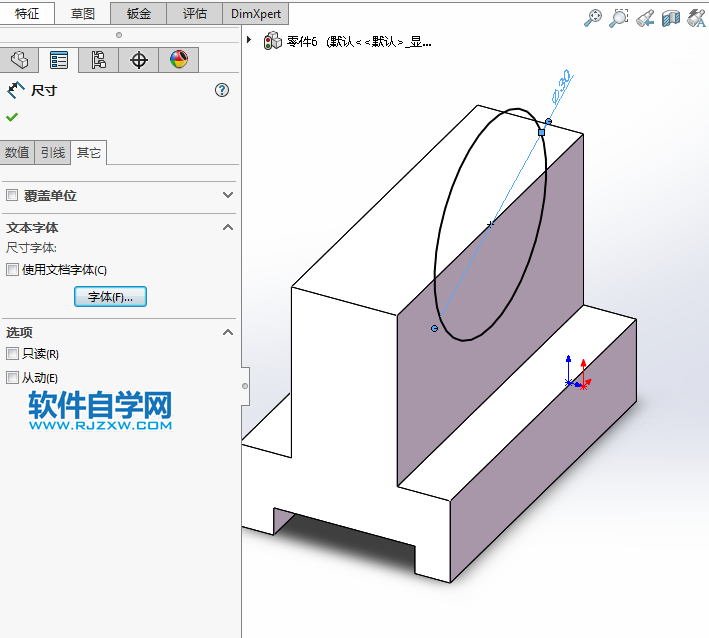
Task: Open the 引线 dimension tab
Action: (53, 152)
